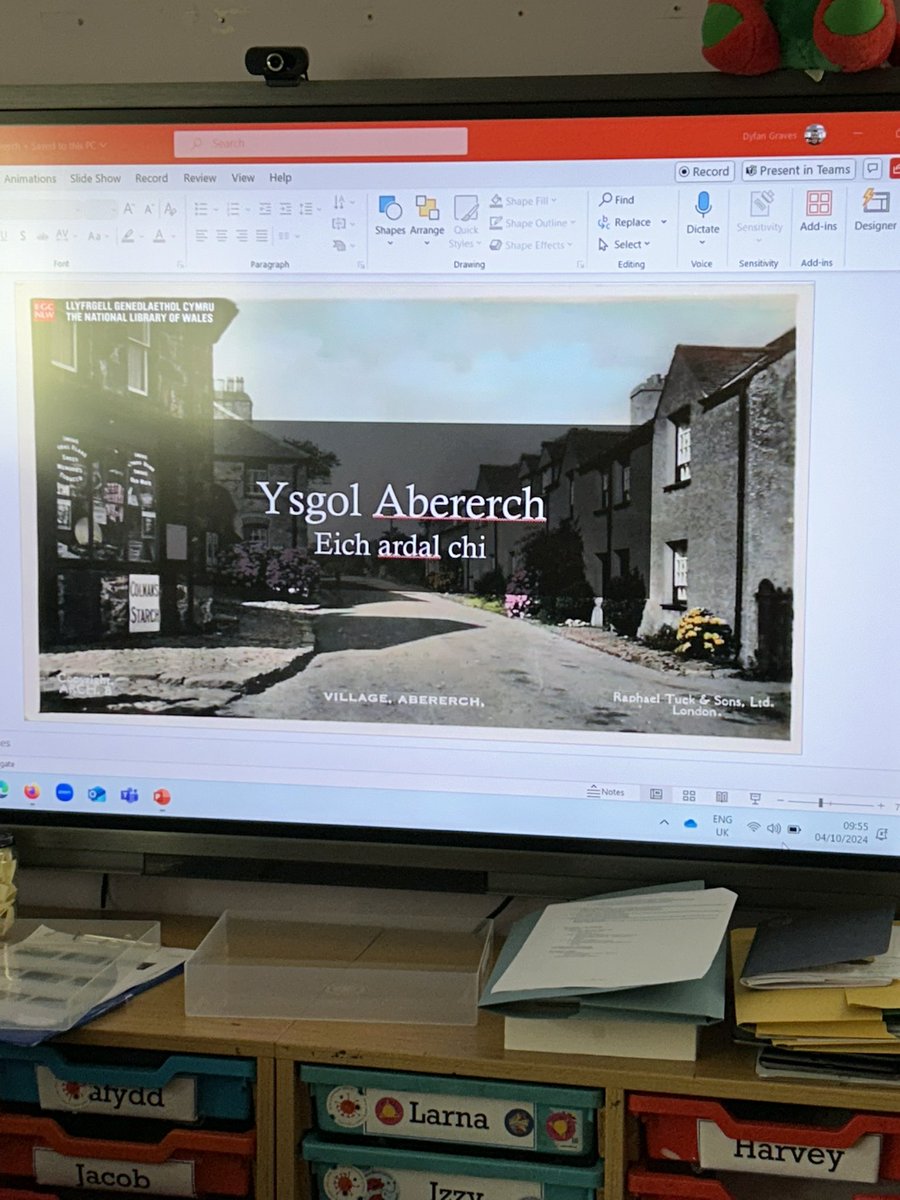Center the text
This screenshot has height=1200, width=900.
click(x=222, y=236)
